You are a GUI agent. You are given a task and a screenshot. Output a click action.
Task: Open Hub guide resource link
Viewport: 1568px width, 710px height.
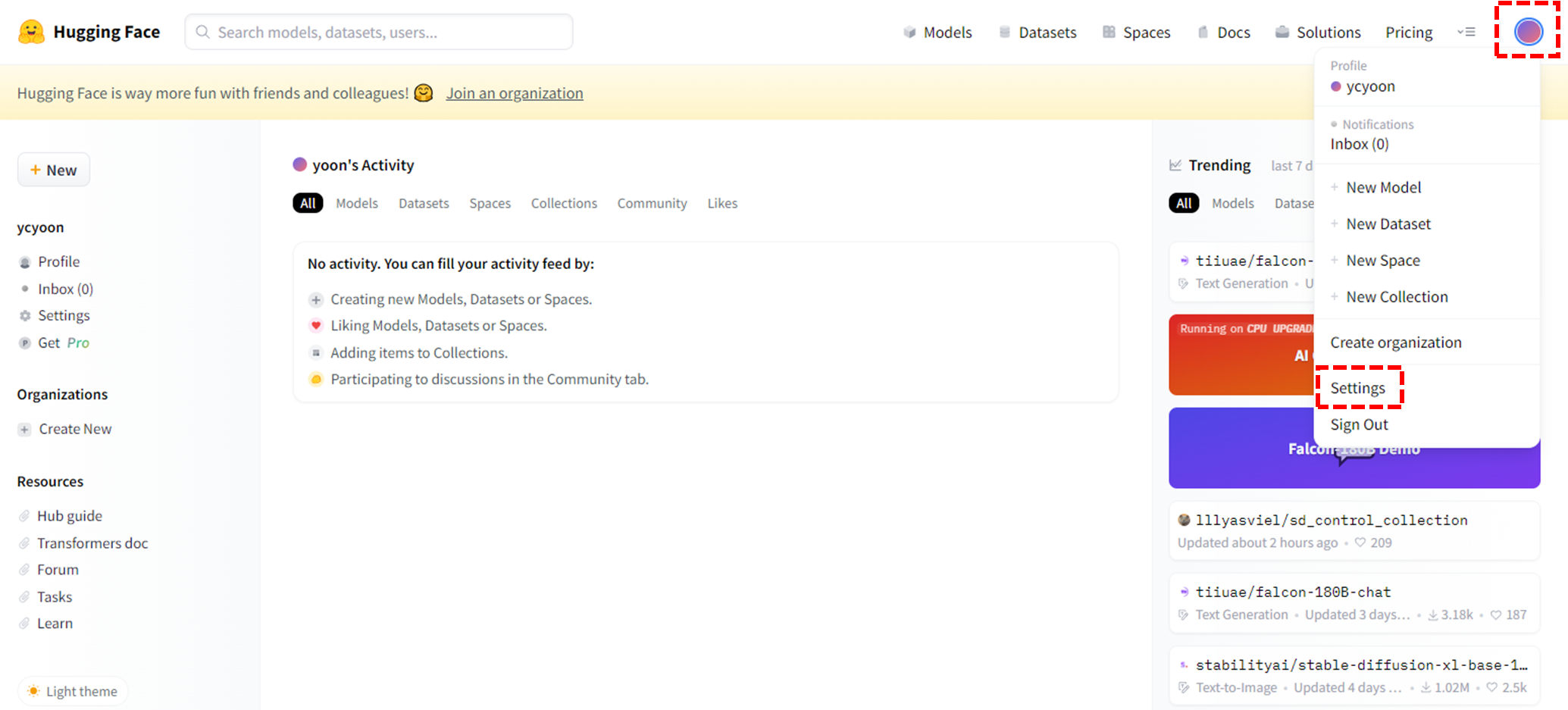pyautogui.click(x=70, y=516)
